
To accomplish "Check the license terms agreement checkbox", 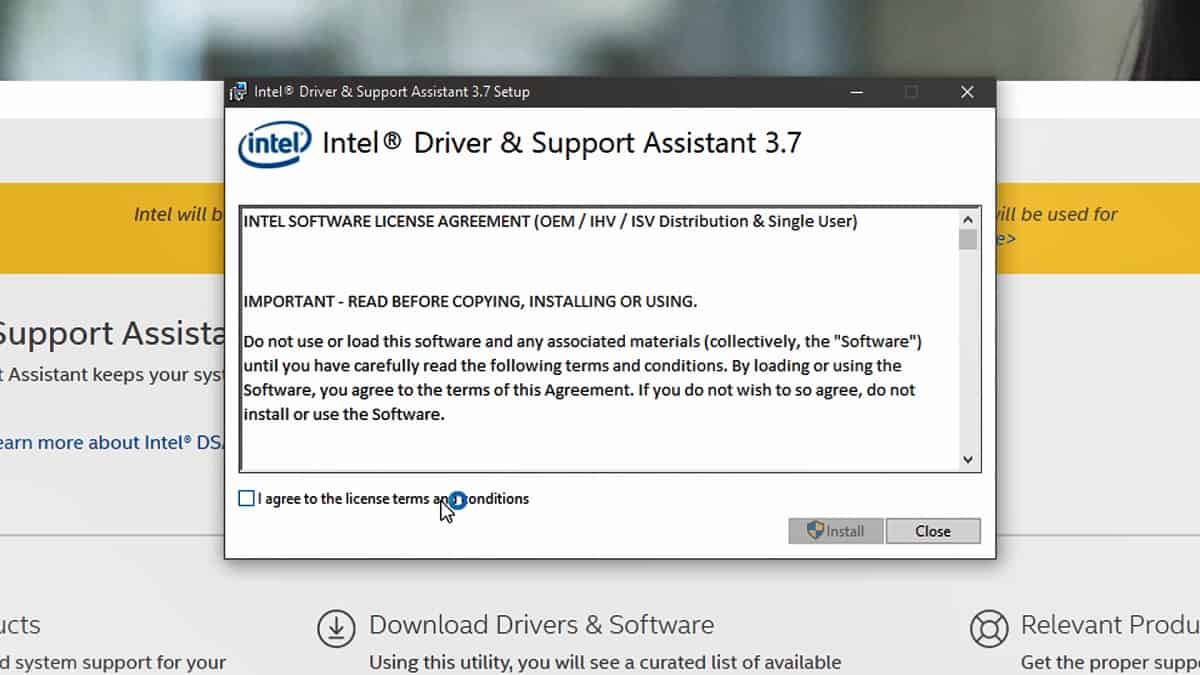I will [x=247, y=498].
